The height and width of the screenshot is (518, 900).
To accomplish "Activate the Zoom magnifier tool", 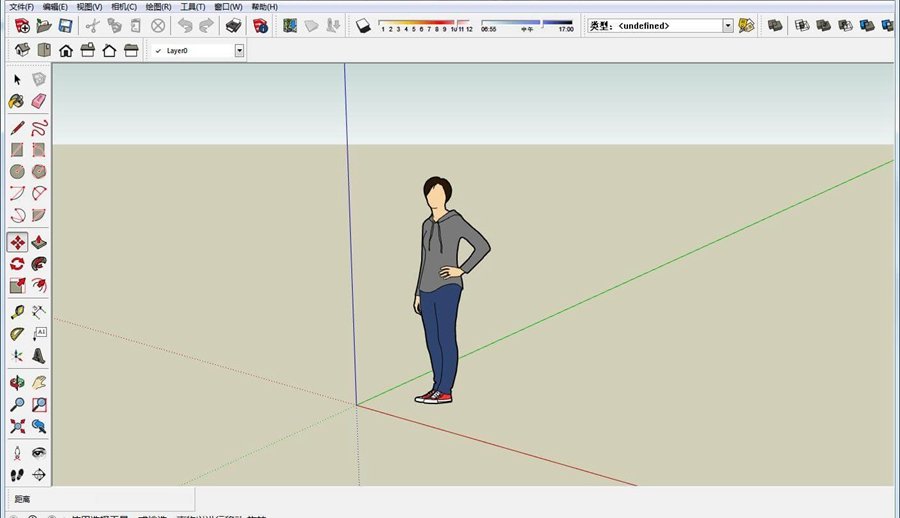I will (x=17, y=404).
